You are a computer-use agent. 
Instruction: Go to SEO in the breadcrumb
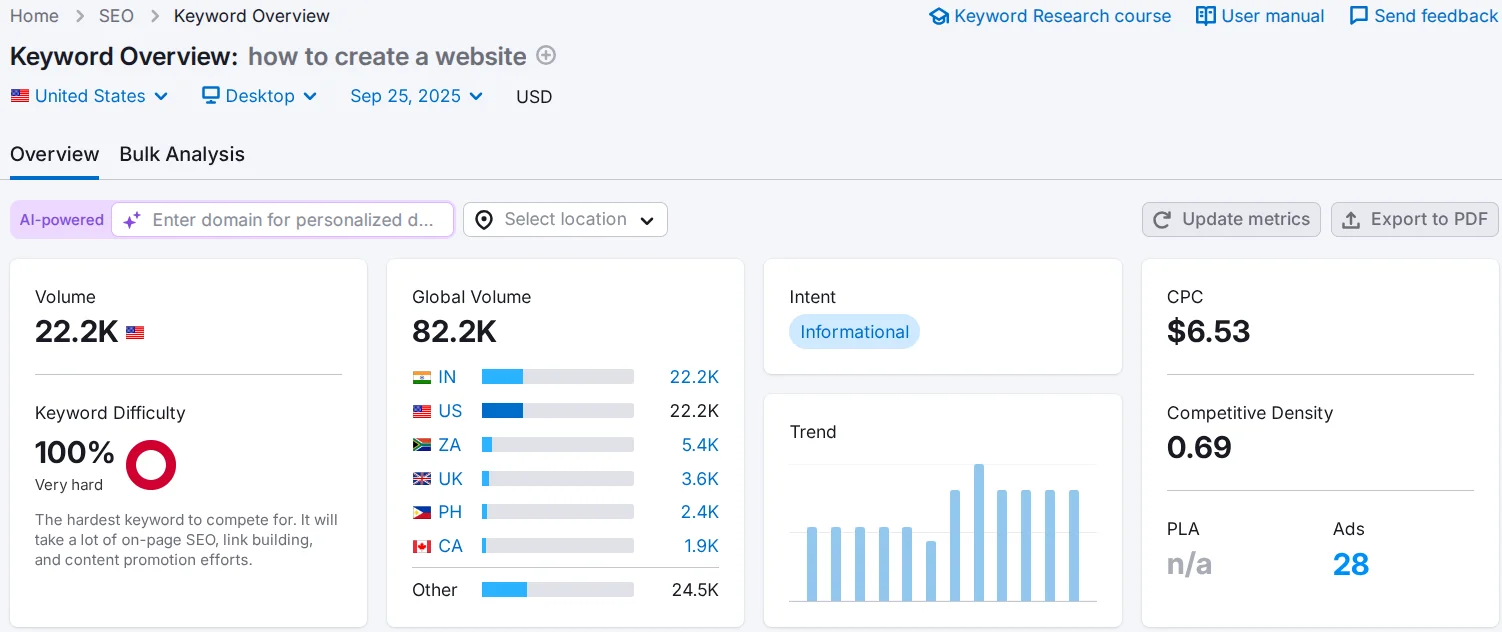(116, 16)
